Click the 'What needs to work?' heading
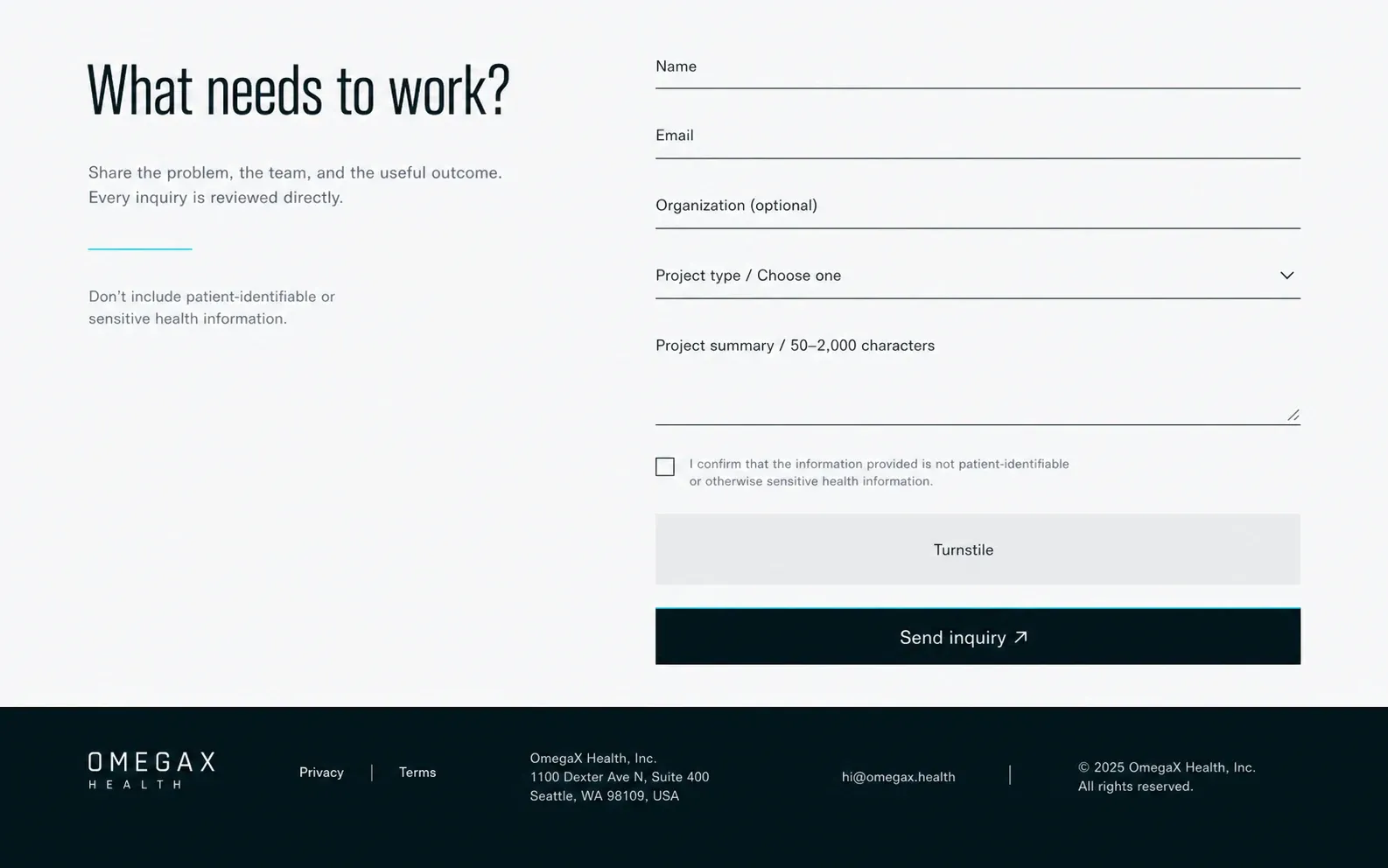This screenshot has width=1388, height=868. click(298, 90)
